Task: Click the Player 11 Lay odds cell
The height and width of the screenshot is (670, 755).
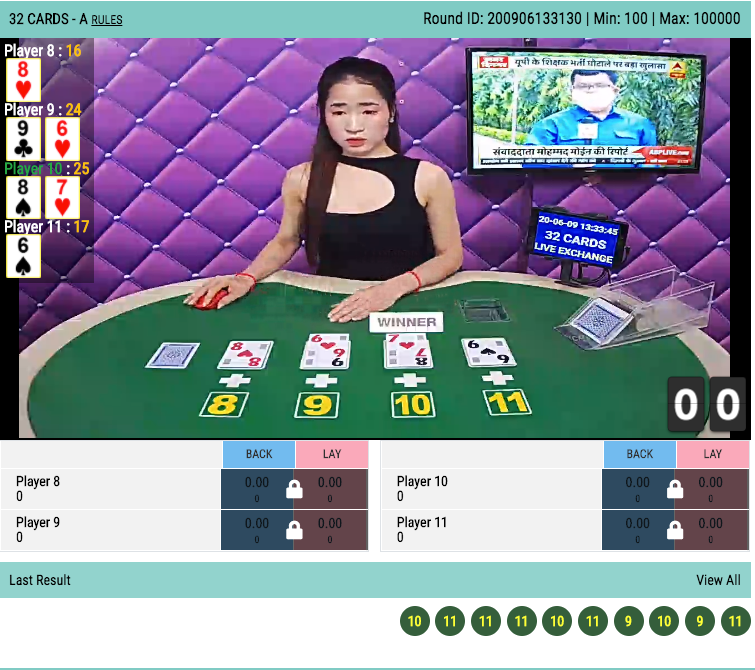Action: (x=712, y=530)
